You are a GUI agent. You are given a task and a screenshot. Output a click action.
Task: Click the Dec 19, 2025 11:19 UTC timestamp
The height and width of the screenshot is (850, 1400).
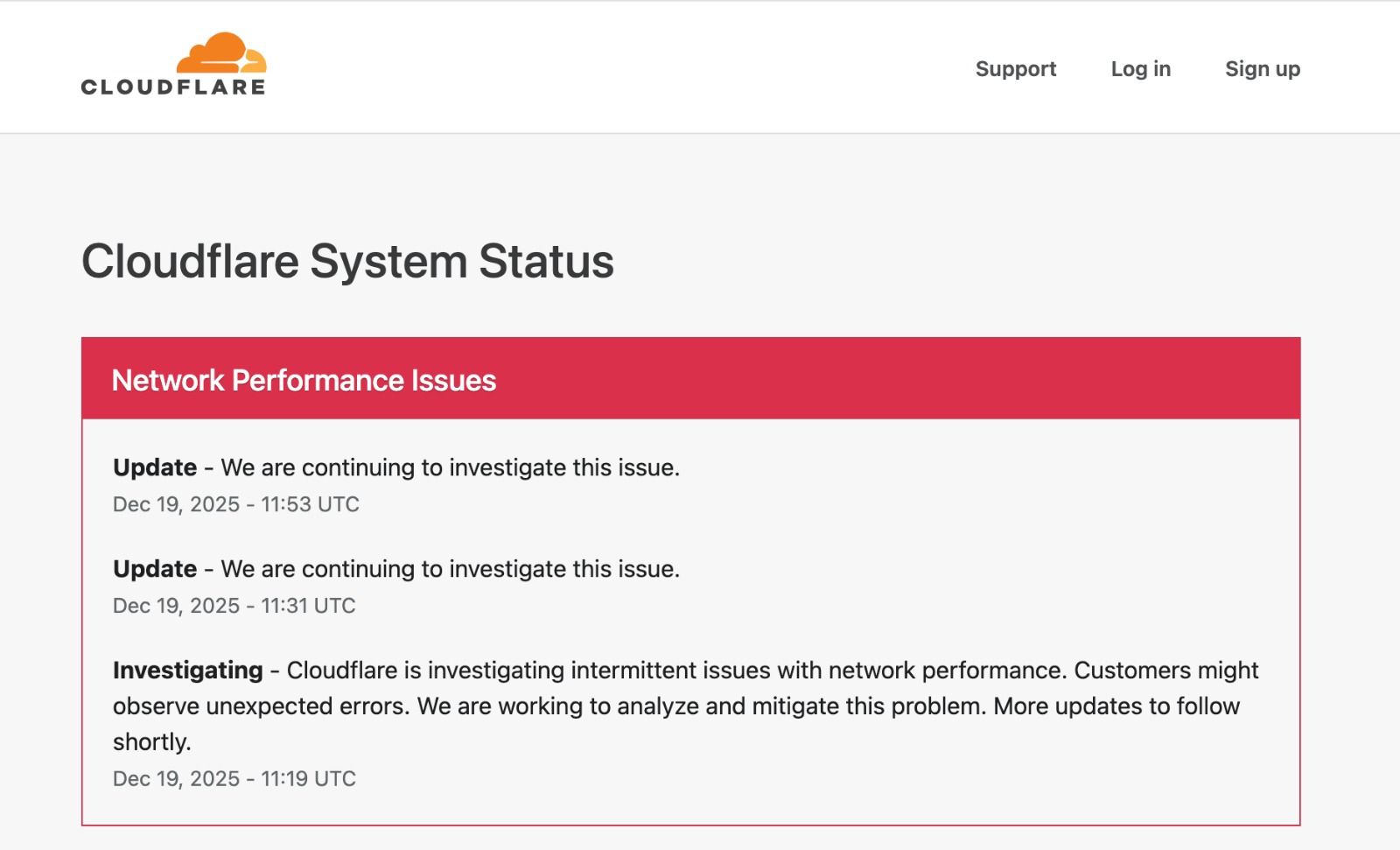click(x=234, y=779)
